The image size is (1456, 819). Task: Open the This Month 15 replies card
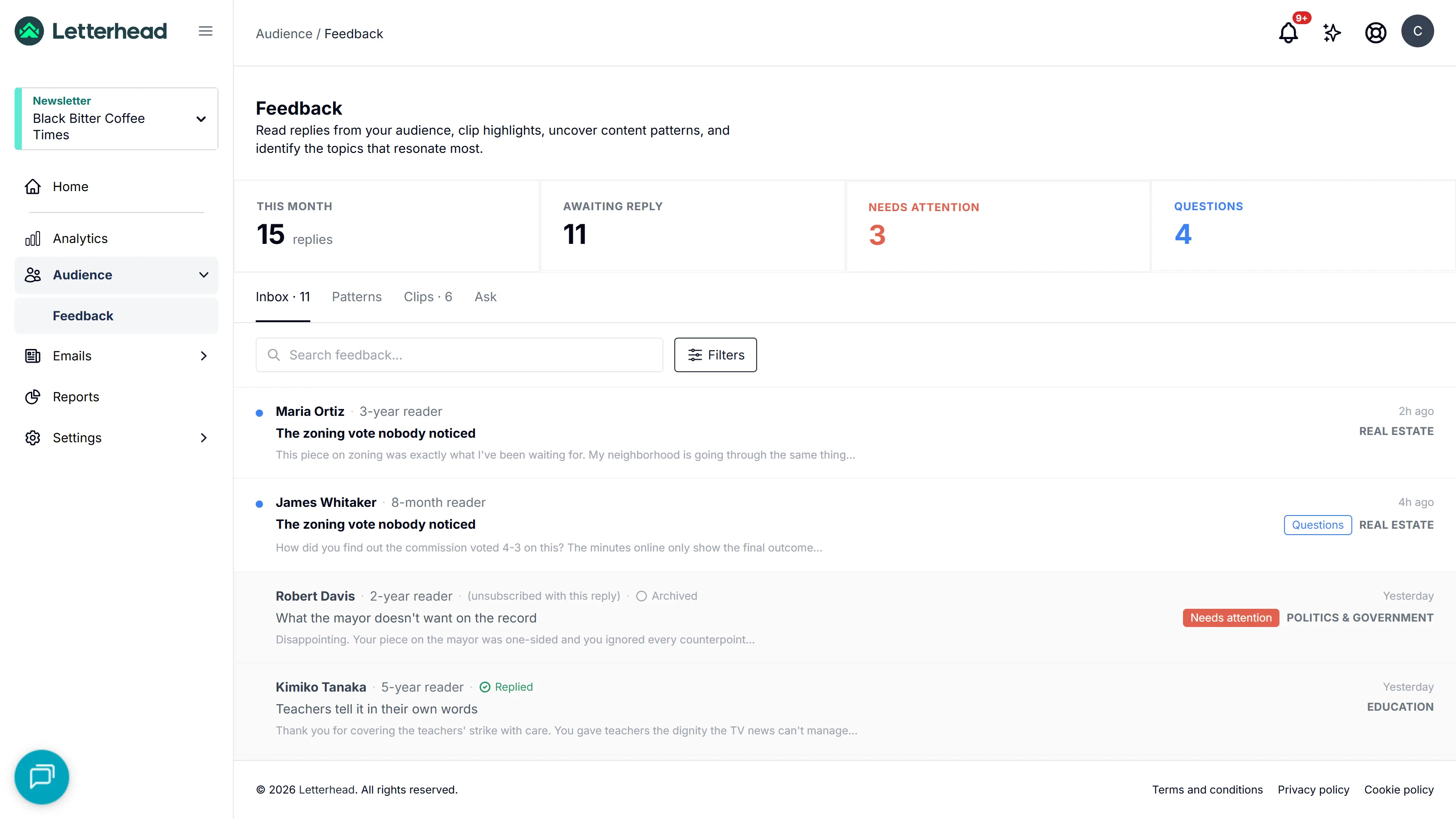point(387,226)
